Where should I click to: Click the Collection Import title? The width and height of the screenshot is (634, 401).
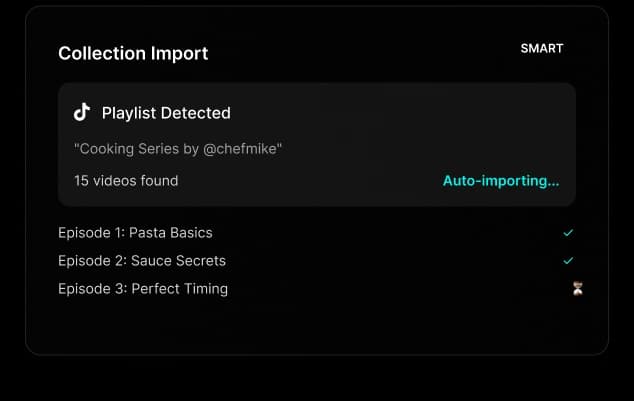[x=133, y=53]
